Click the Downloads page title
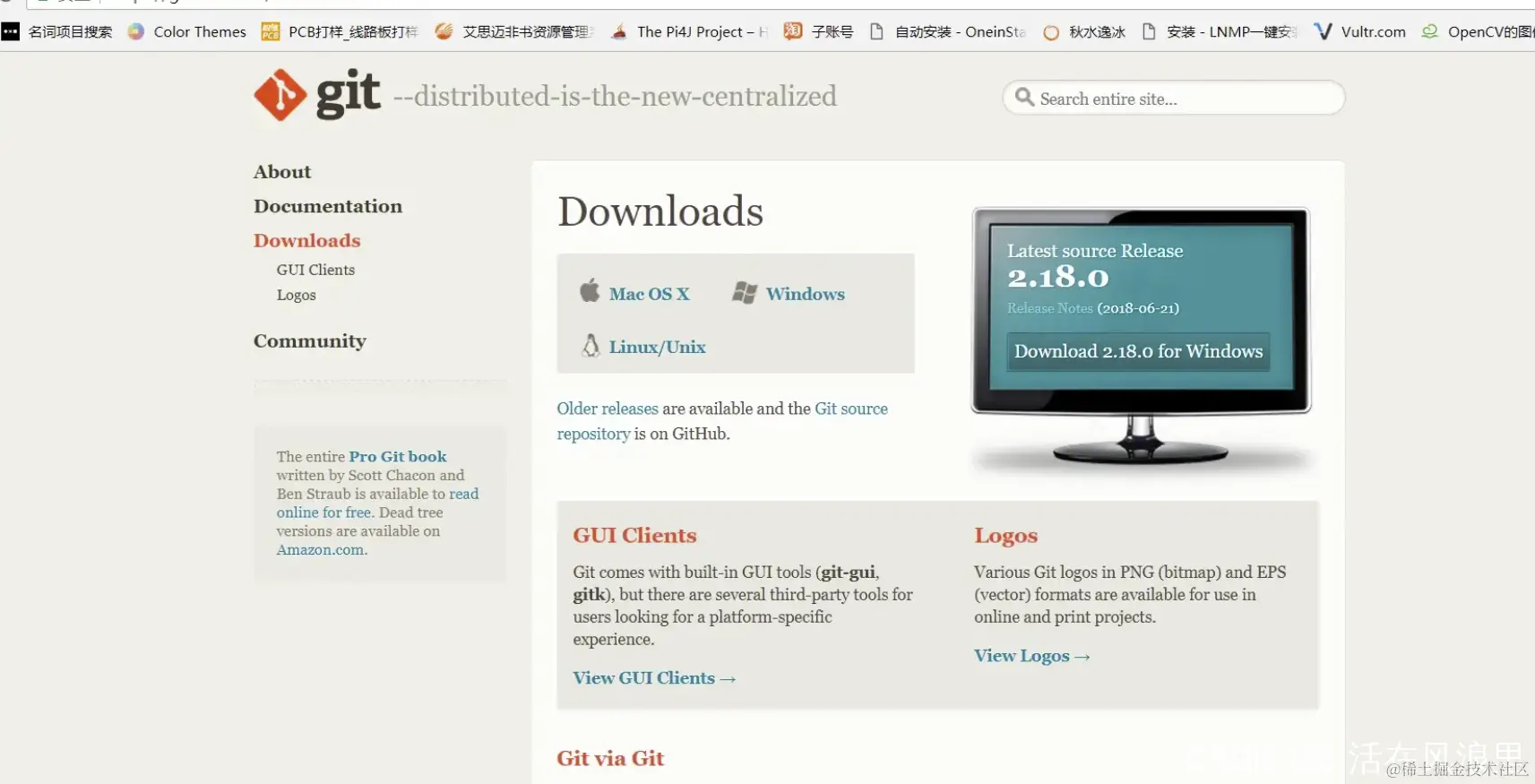 [x=660, y=212]
